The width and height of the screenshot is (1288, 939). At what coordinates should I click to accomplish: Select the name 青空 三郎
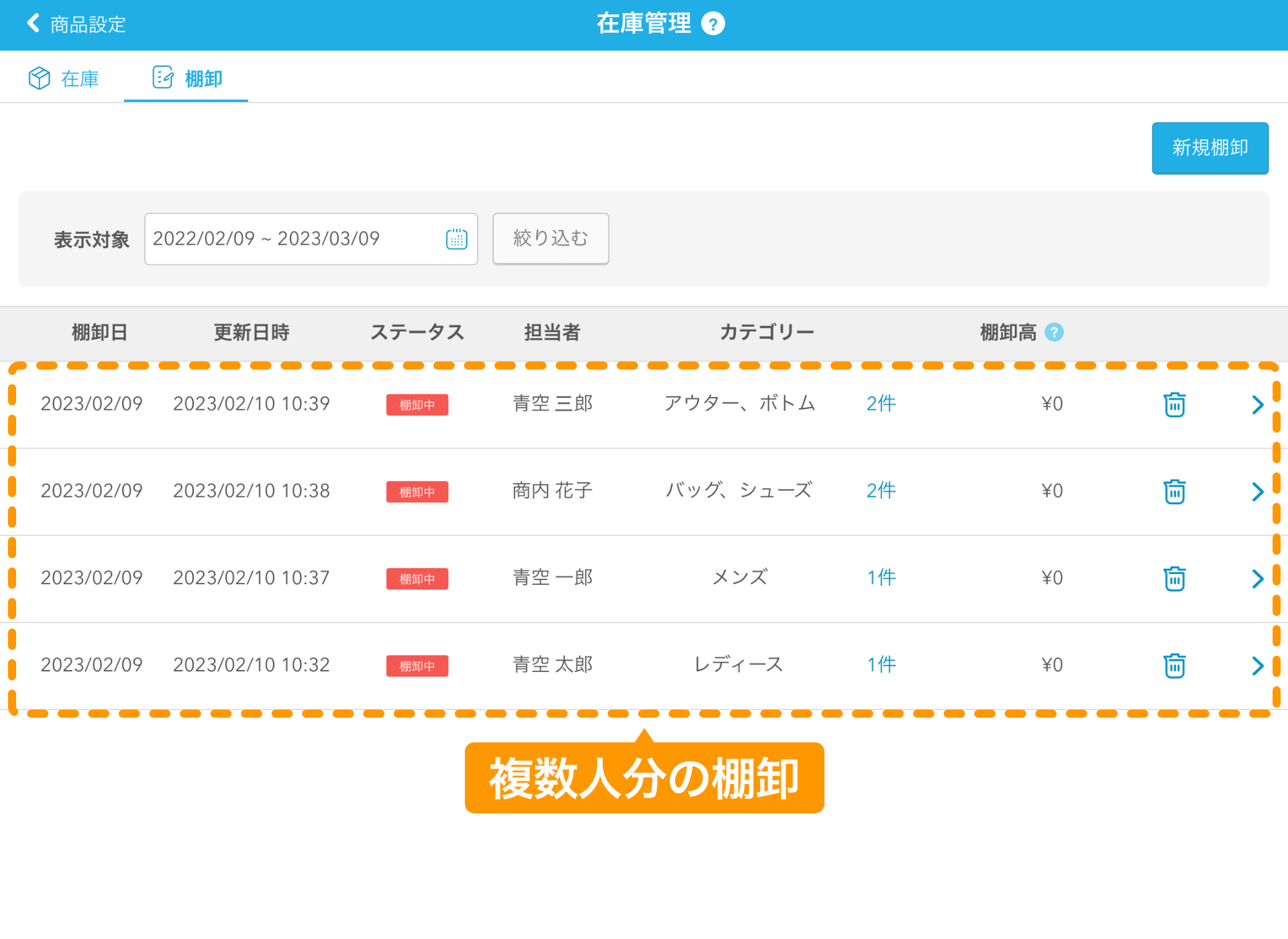(553, 404)
